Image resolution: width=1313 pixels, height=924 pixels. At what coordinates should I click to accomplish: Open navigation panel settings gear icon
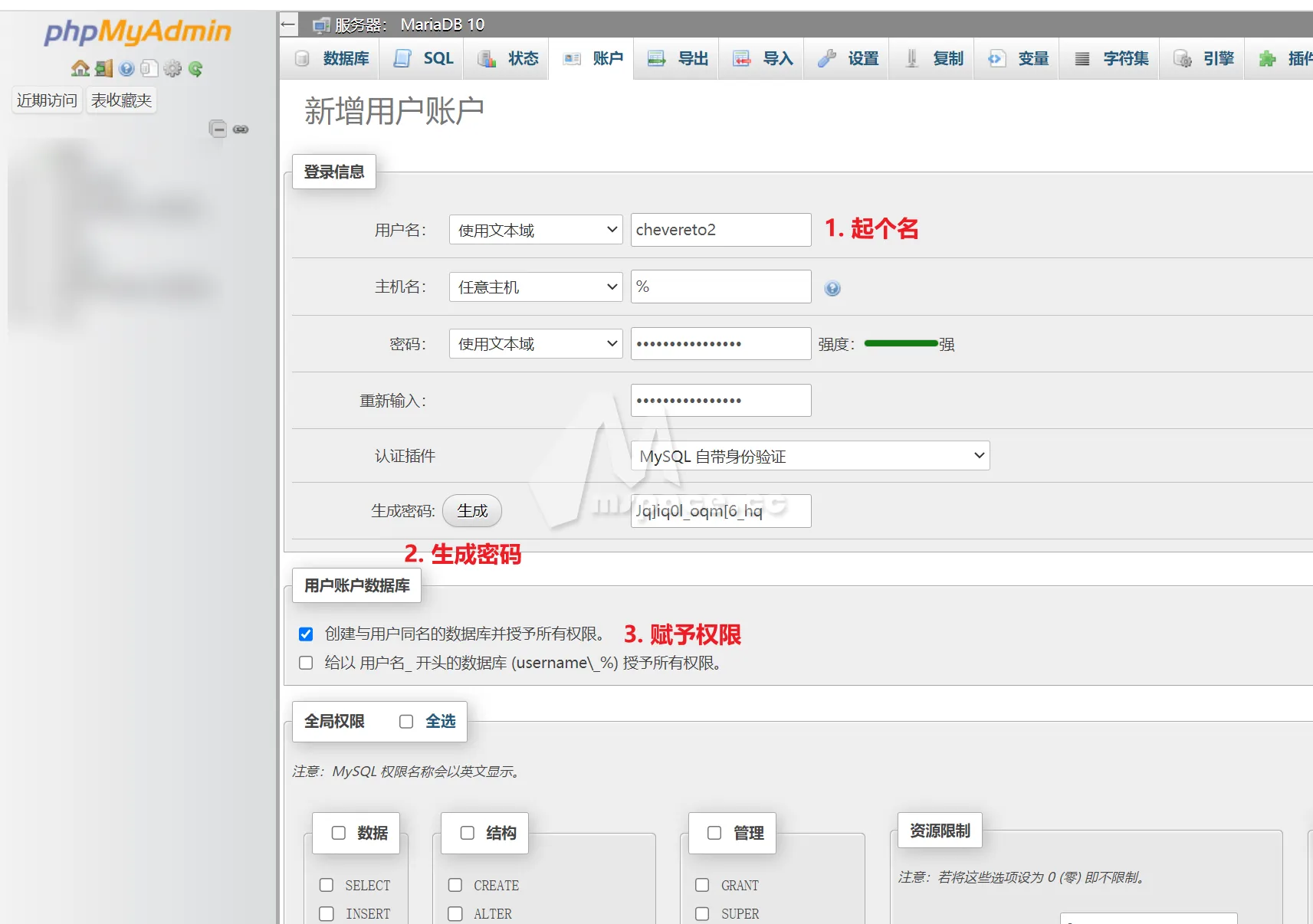click(x=172, y=69)
